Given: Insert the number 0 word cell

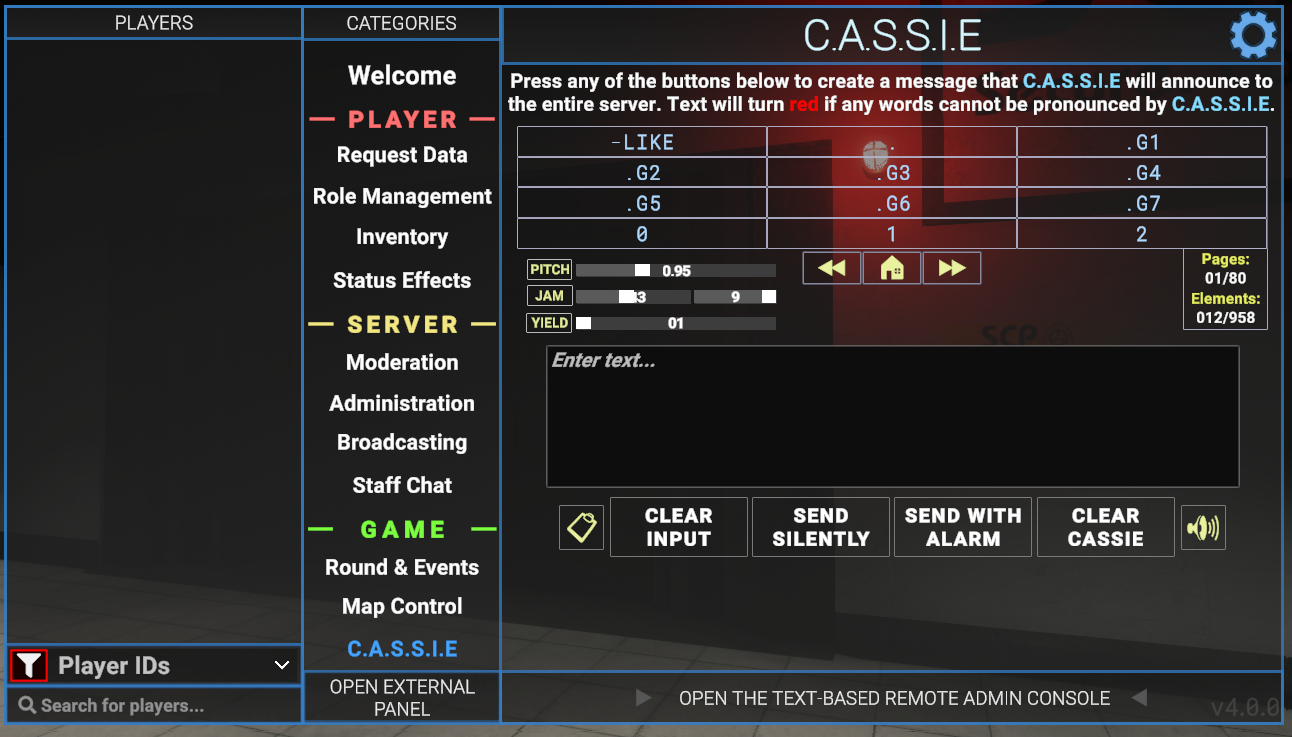Looking at the screenshot, I should (x=642, y=234).
